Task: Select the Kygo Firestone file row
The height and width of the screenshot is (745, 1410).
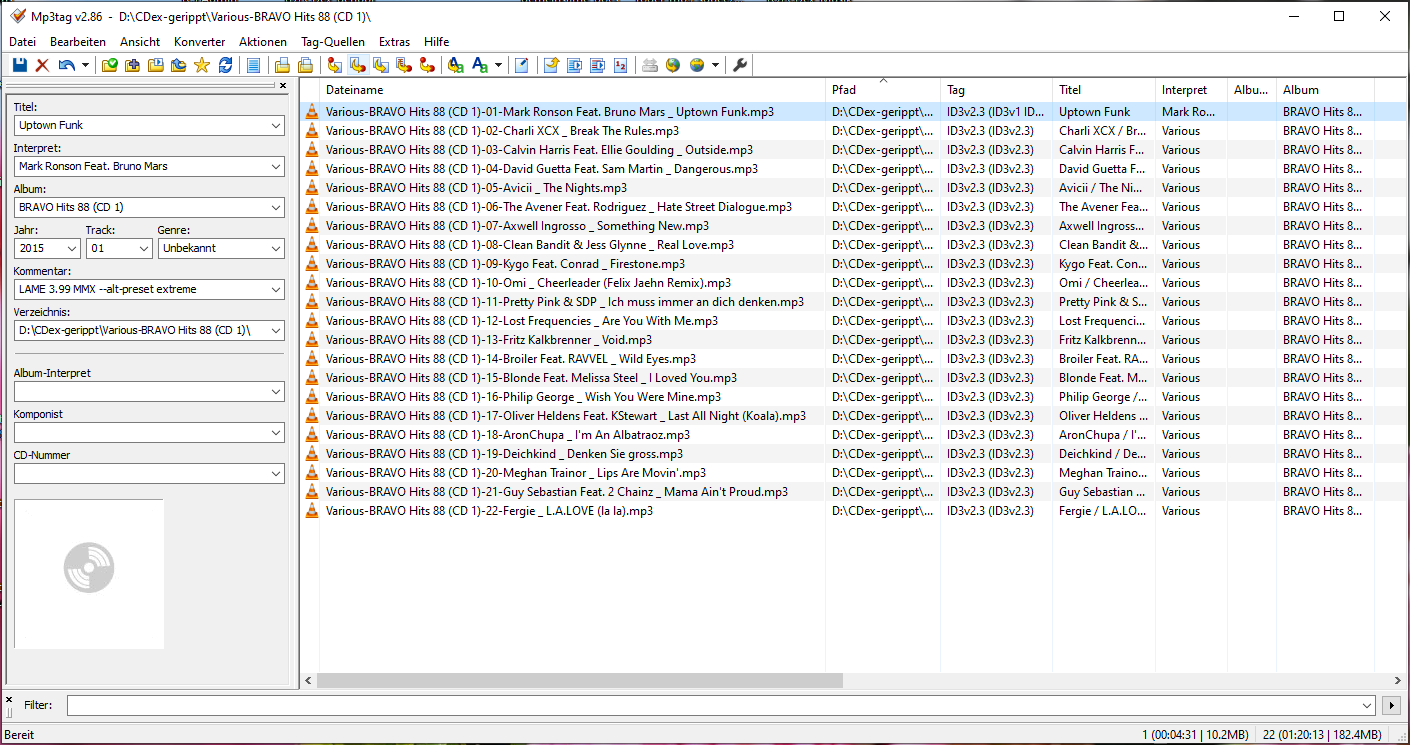Action: click(505, 264)
